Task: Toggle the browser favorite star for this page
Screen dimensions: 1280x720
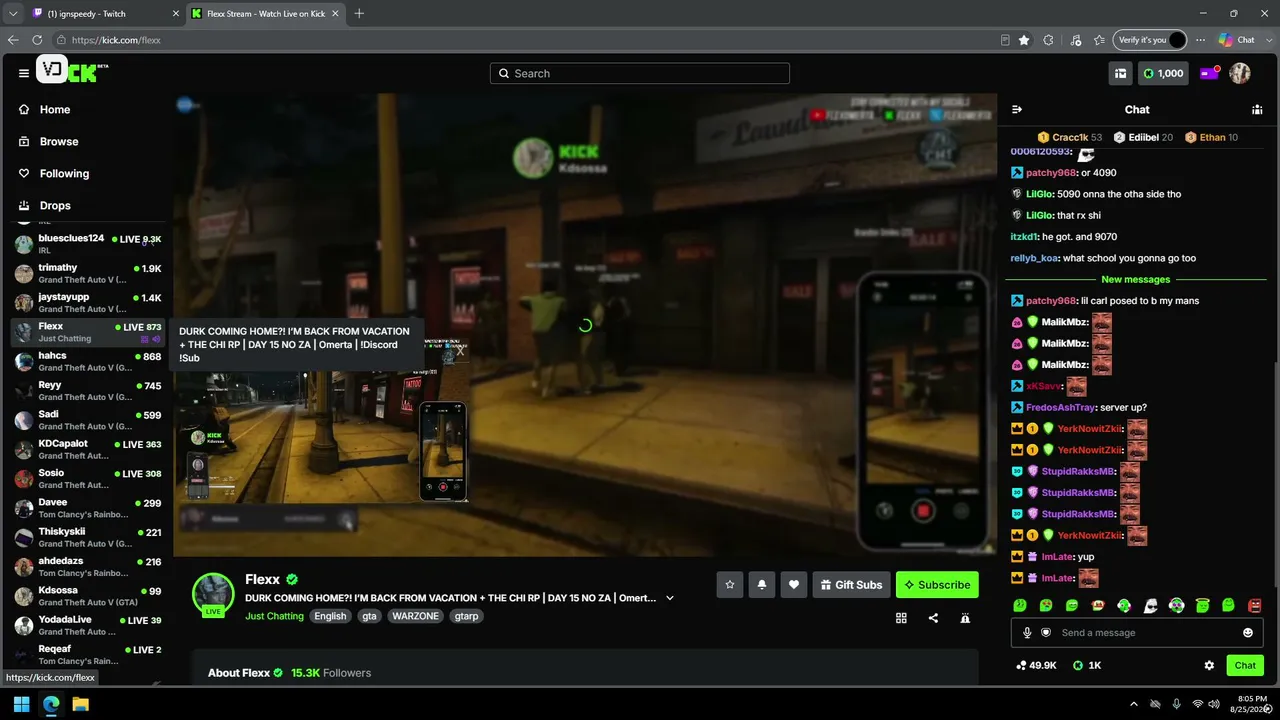Action: (1024, 40)
